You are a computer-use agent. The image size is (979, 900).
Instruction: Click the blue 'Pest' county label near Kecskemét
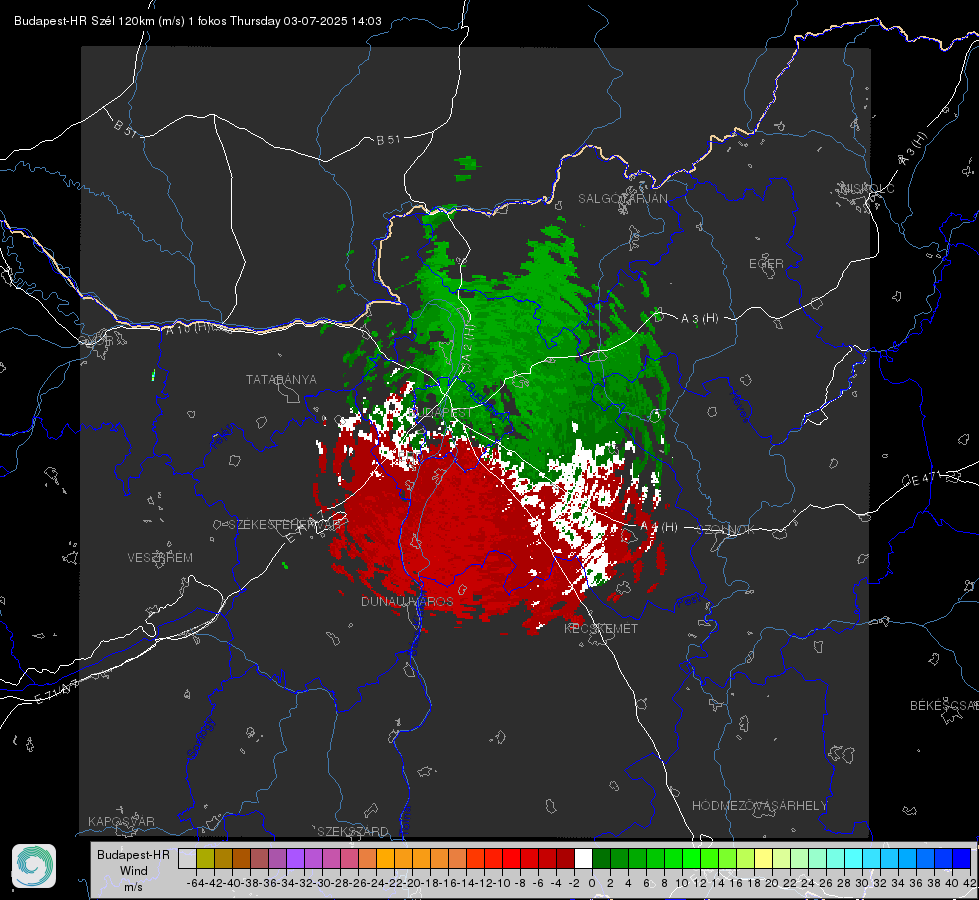tap(688, 601)
